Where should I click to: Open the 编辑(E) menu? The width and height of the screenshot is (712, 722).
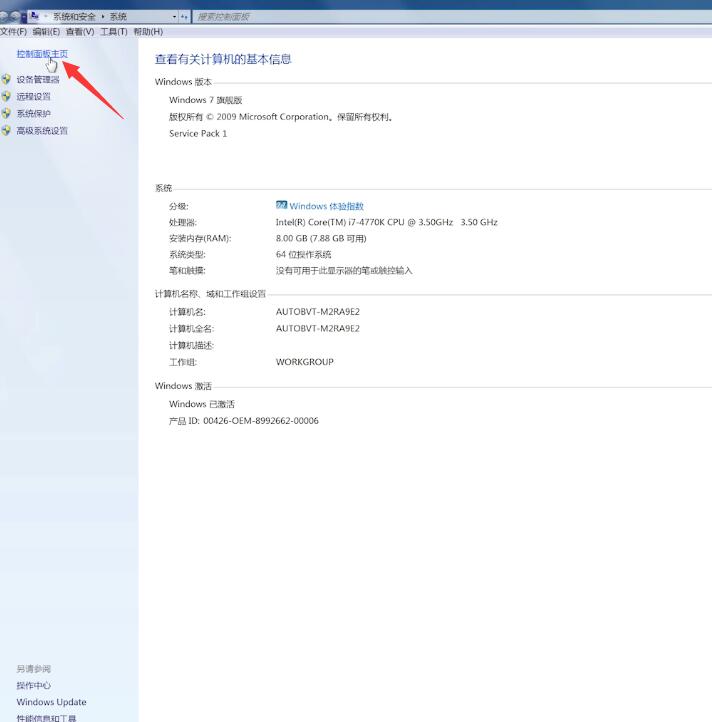(46, 32)
